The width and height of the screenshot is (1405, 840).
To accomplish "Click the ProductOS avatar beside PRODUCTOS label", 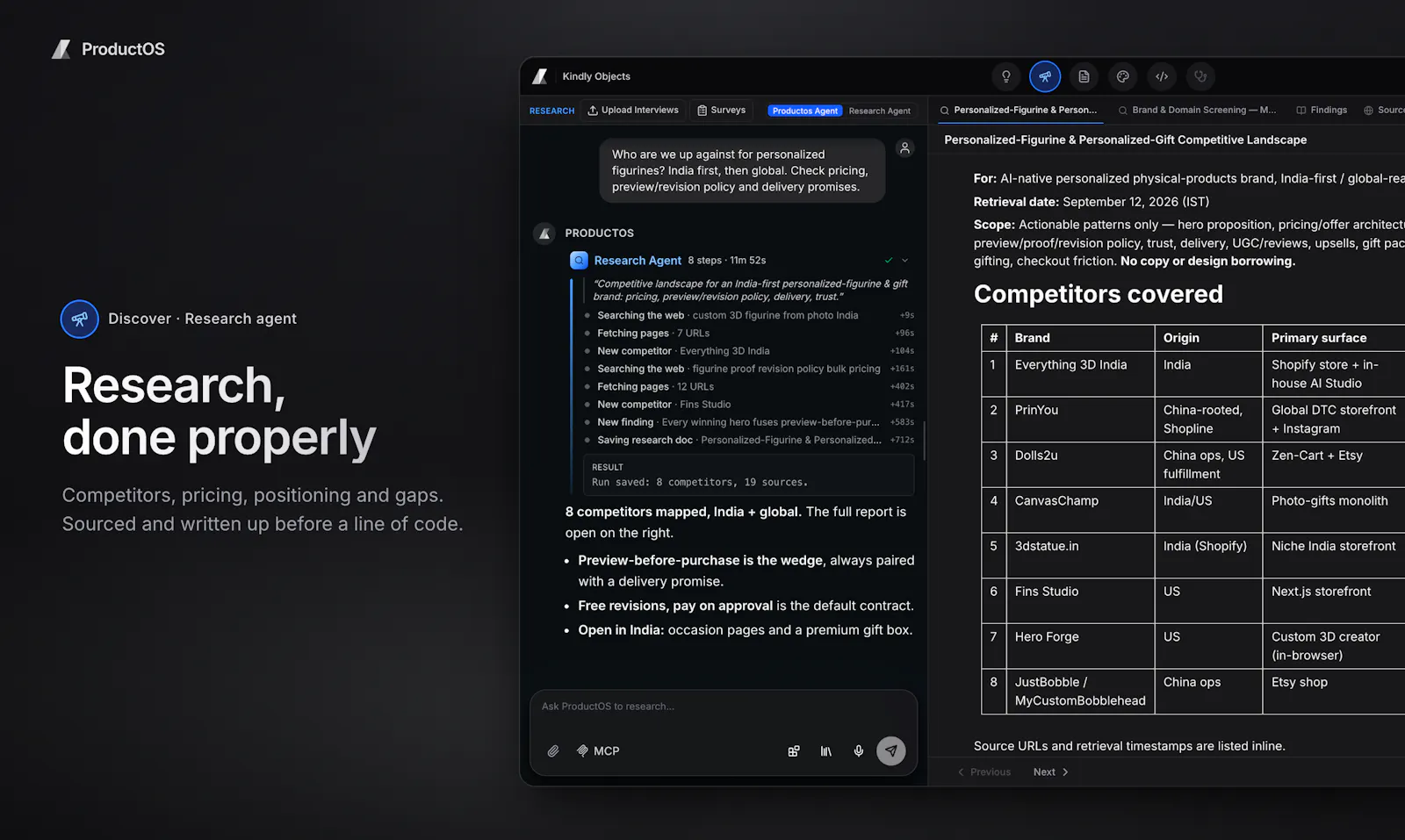I will click(x=544, y=233).
